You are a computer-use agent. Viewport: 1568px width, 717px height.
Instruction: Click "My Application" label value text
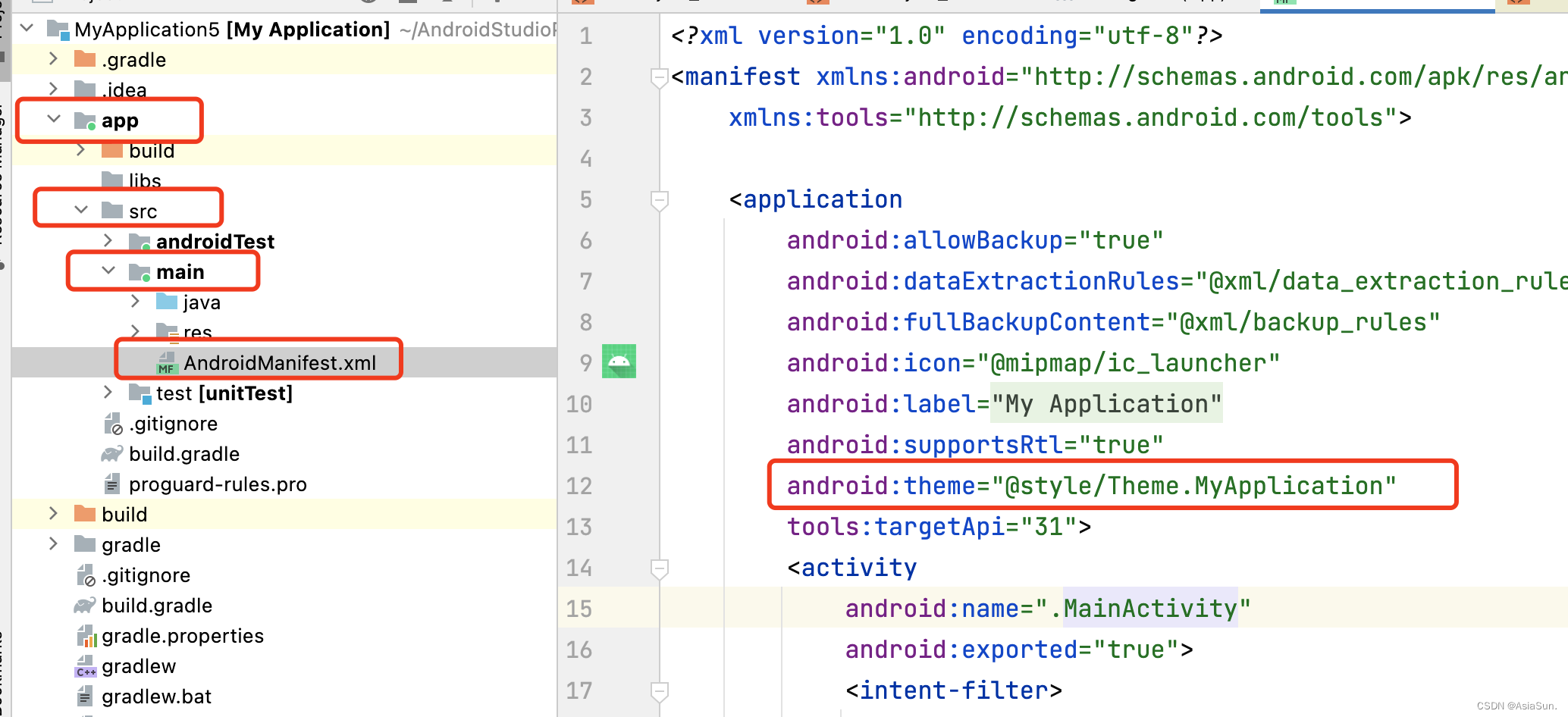(1106, 404)
